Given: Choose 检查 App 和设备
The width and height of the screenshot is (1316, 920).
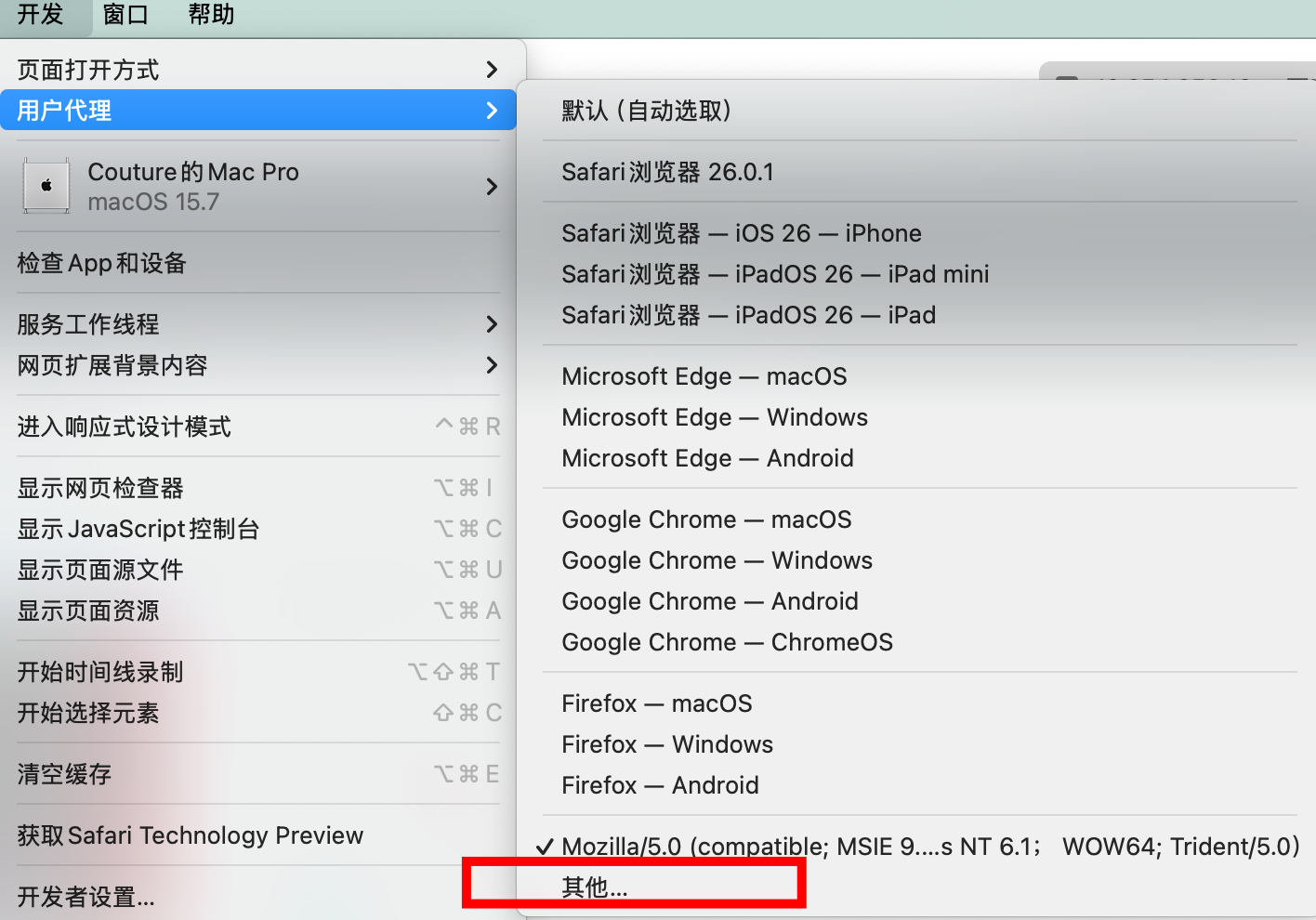Looking at the screenshot, I should (258, 263).
